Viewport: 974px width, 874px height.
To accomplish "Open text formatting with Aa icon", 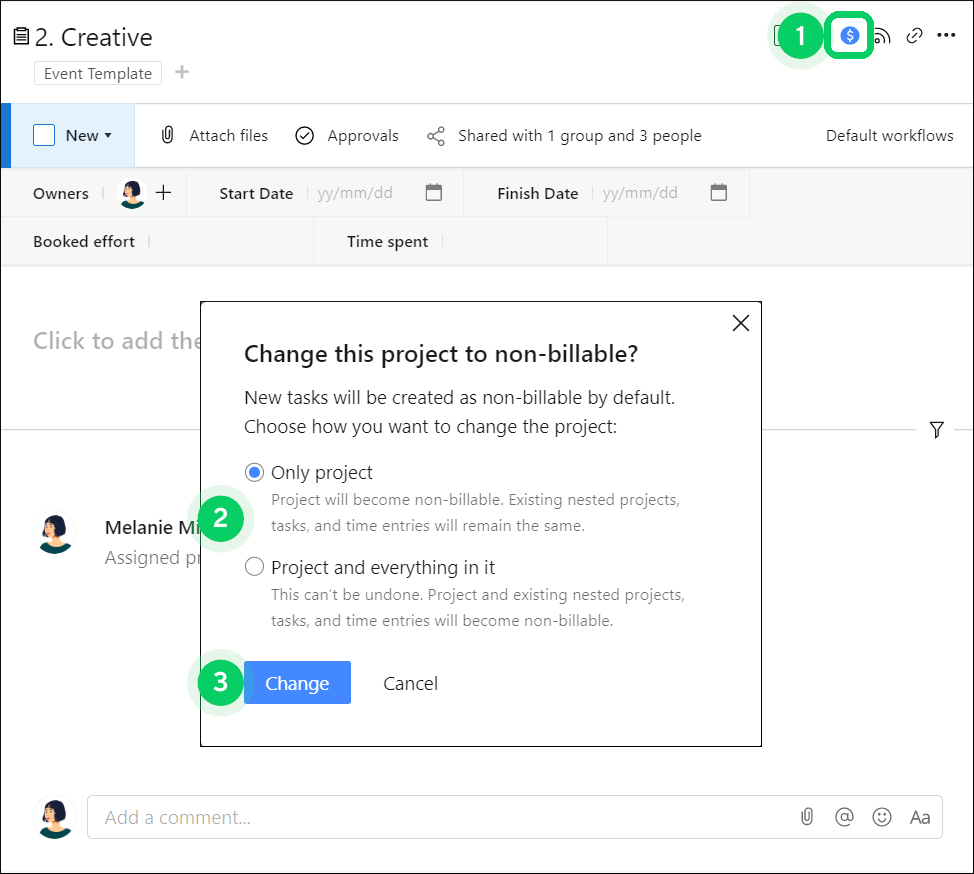I will click(919, 817).
